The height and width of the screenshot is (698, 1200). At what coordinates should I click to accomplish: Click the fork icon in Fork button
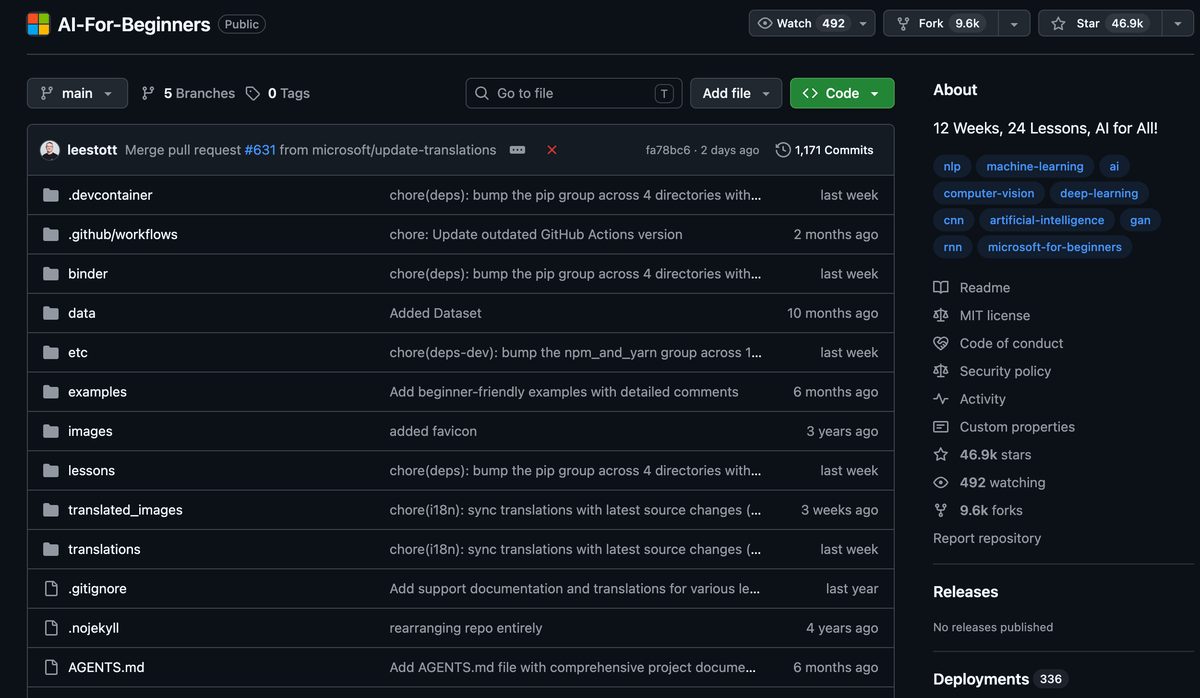tap(903, 23)
